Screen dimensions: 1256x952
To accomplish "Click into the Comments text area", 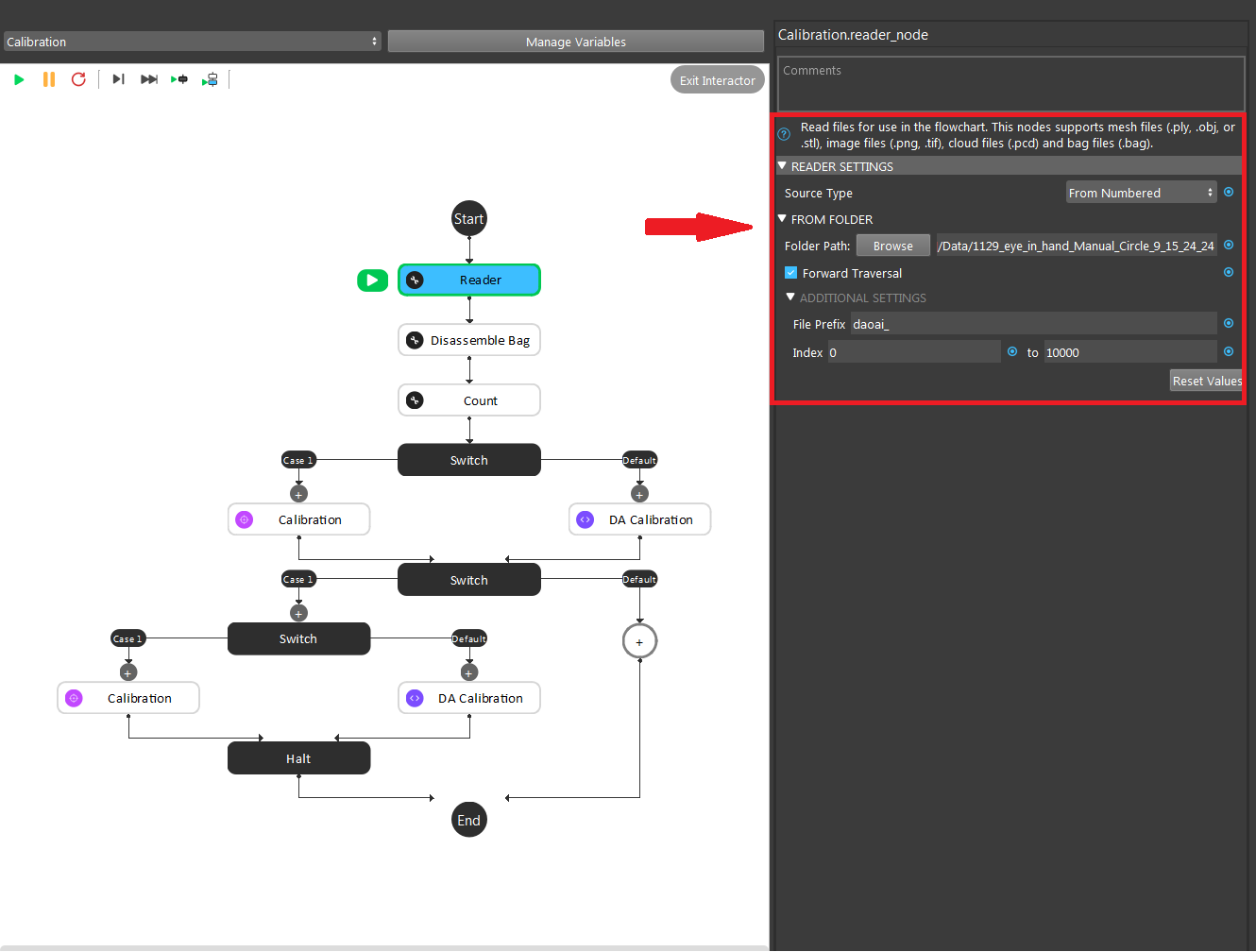I will point(1010,84).
